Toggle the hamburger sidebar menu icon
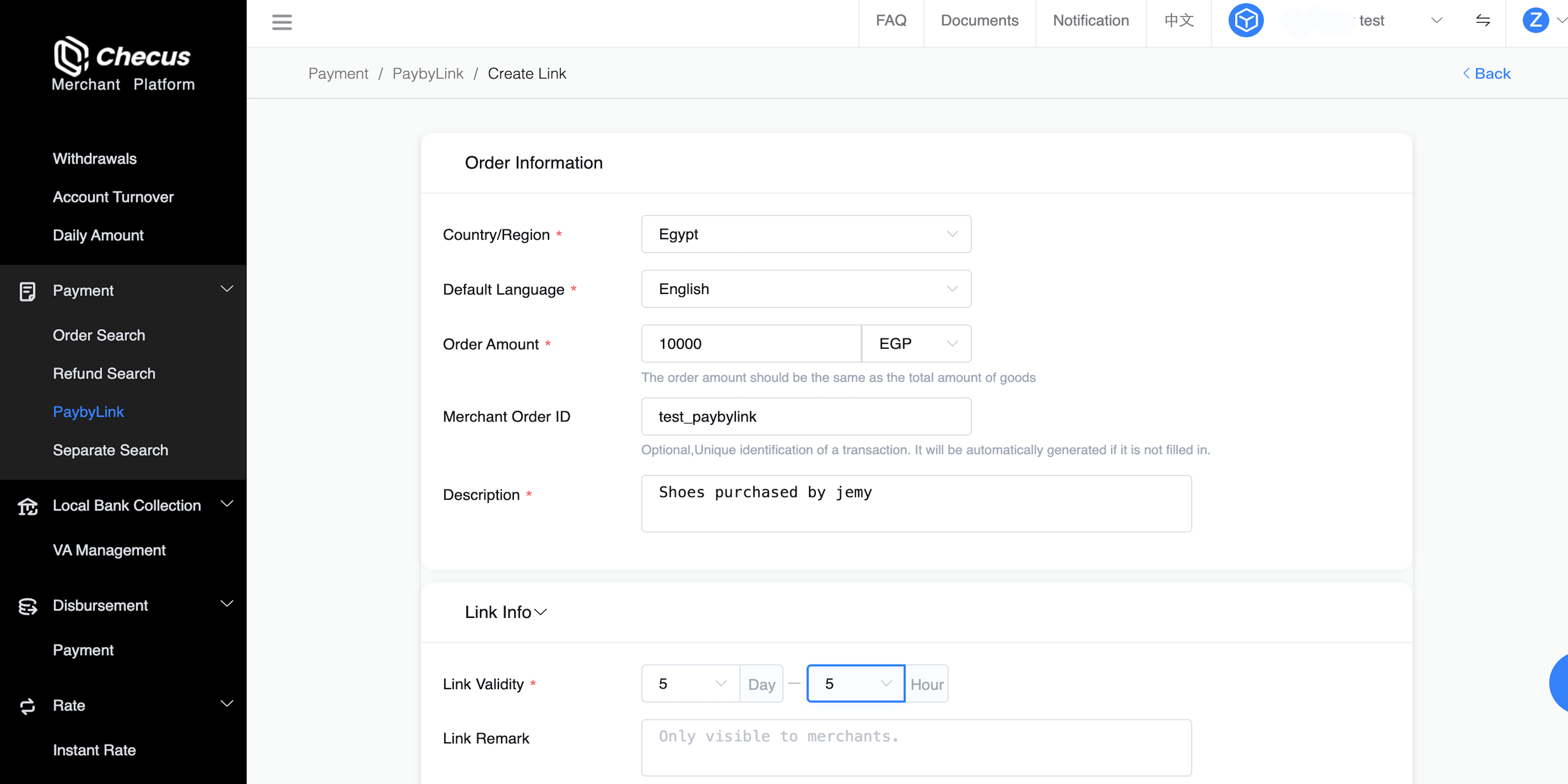Viewport: 1568px width, 784px height. coord(282,22)
